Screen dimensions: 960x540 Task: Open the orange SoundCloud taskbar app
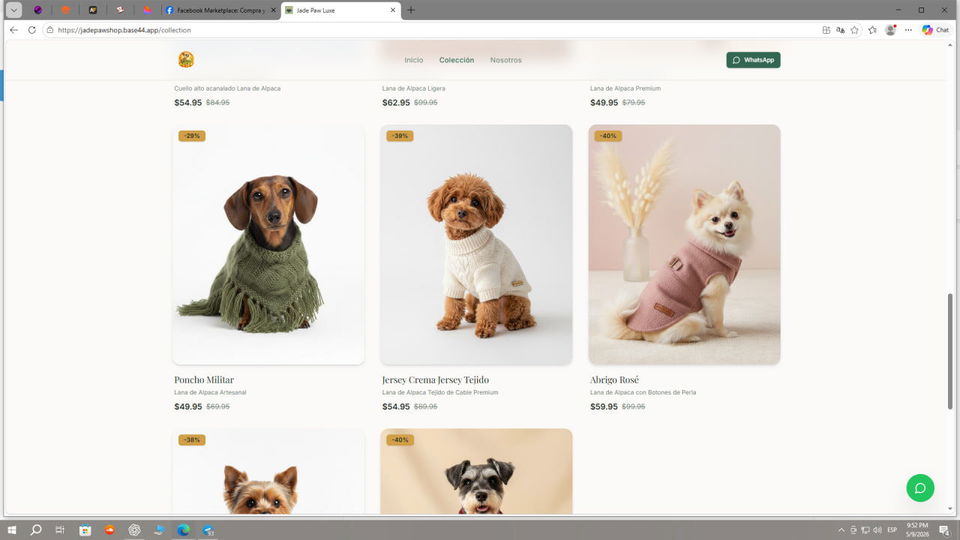110,530
